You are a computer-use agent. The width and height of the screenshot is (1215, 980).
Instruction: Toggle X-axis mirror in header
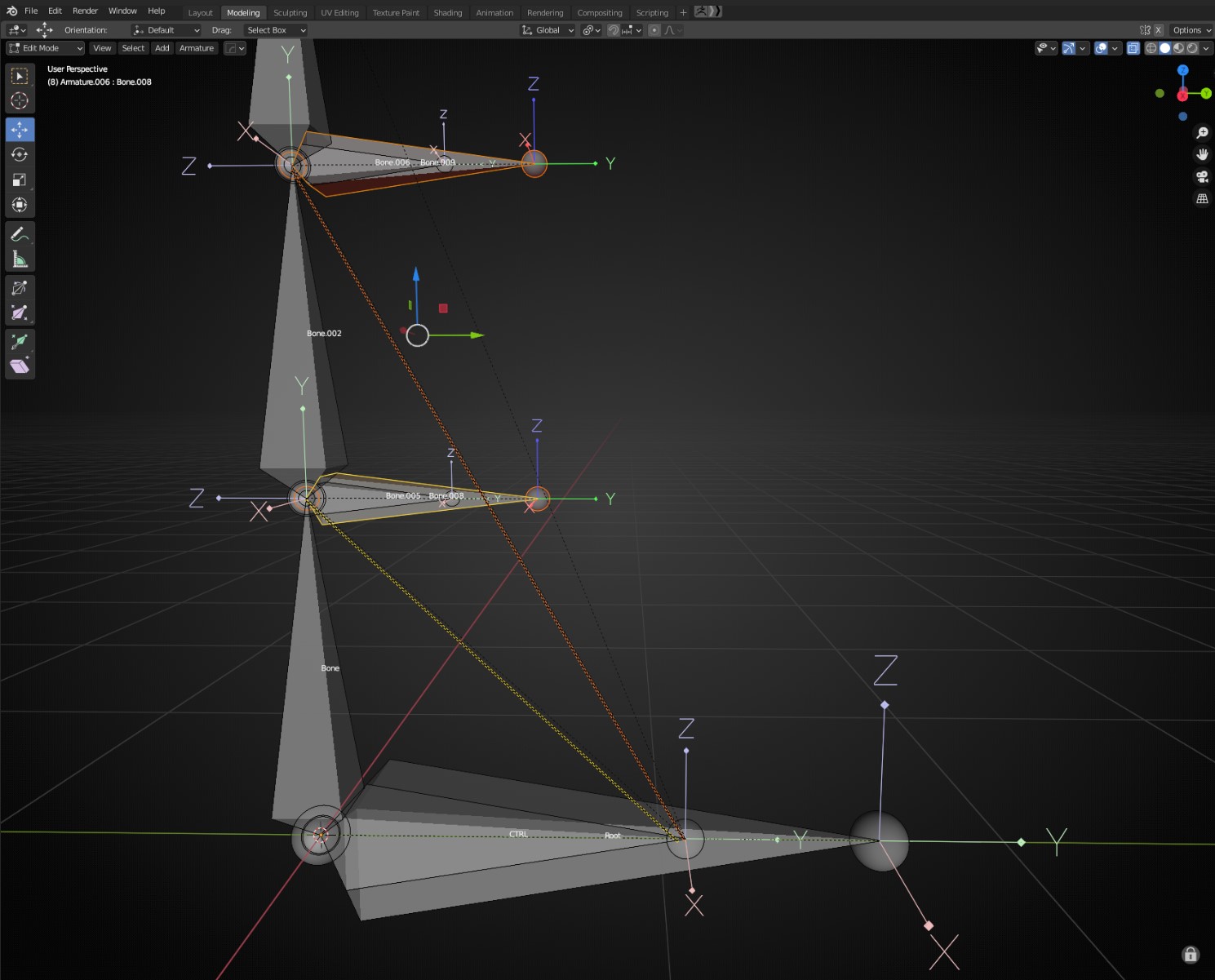[1158, 30]
